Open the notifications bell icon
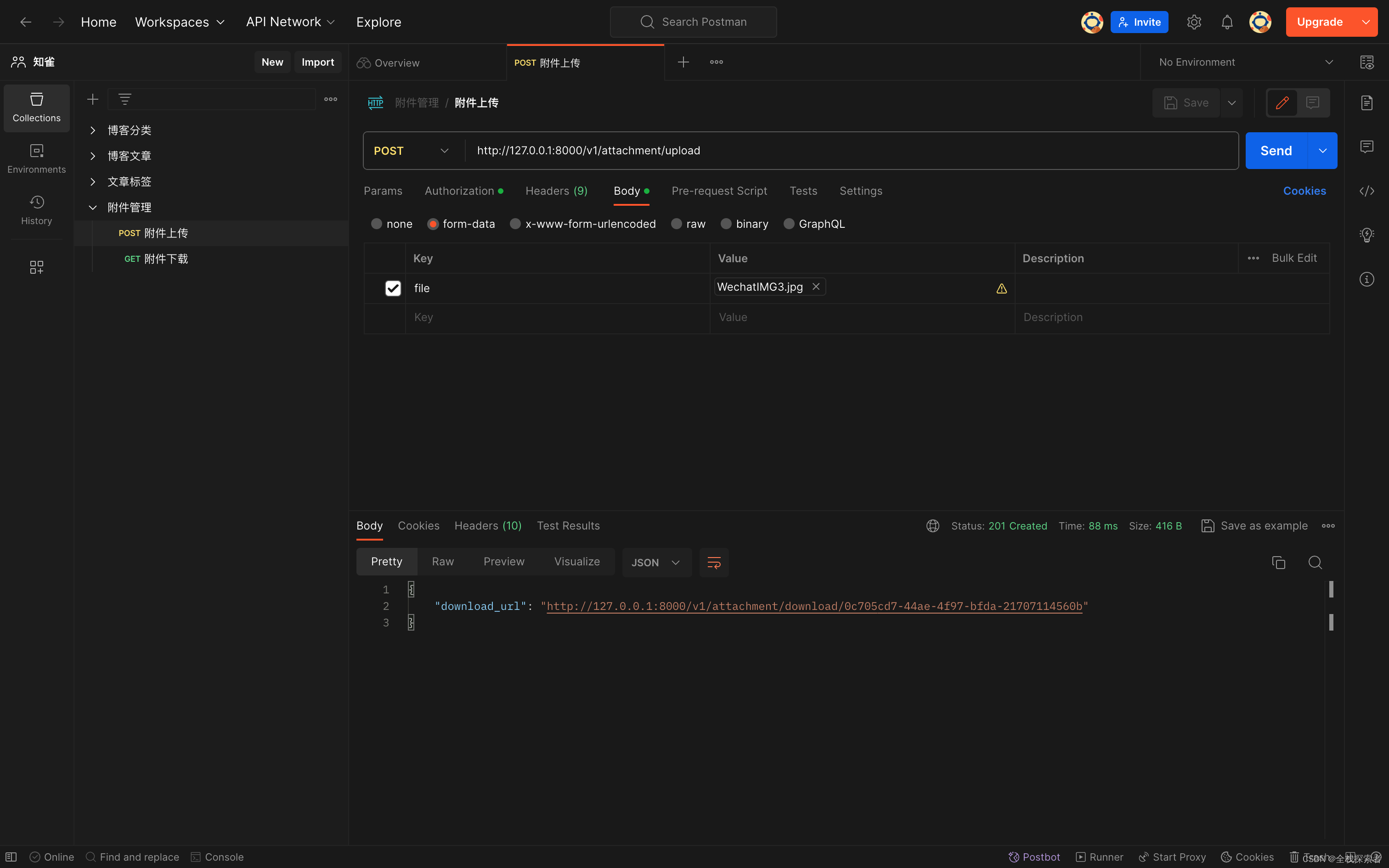Screen dimensions: 1389x868 click(1227, 22)
